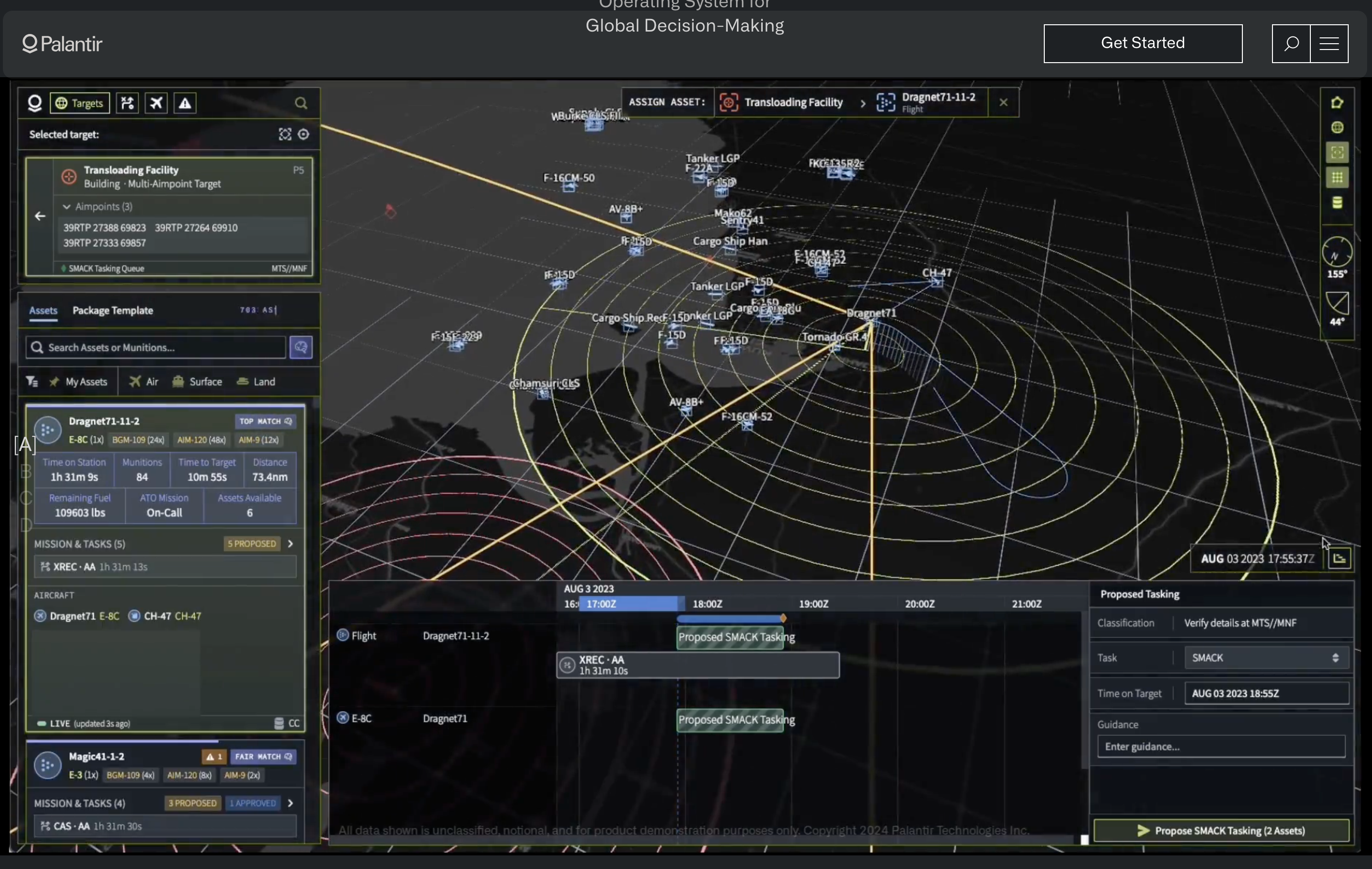Click the Enter guidance text field
This screenshot has width=1372, height=869.
coord(1221,747)
